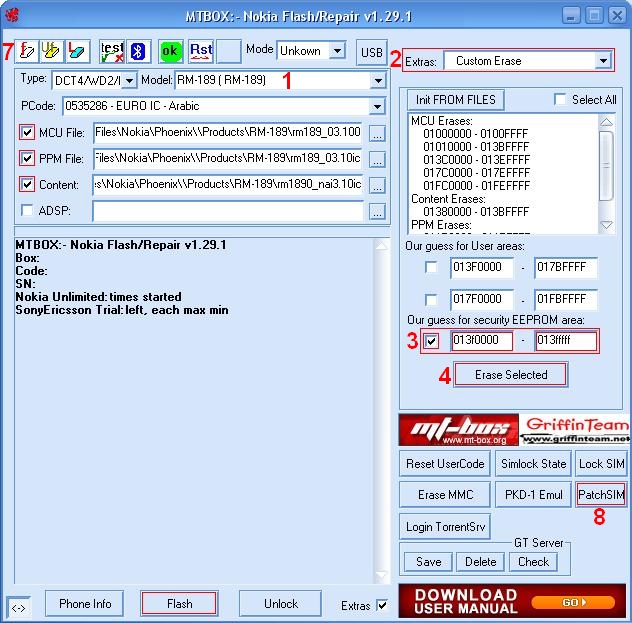Screen dimensions: 632x623
Task: Open the Extras dropdown showing Custom Erase
Action: click(603, 61)
